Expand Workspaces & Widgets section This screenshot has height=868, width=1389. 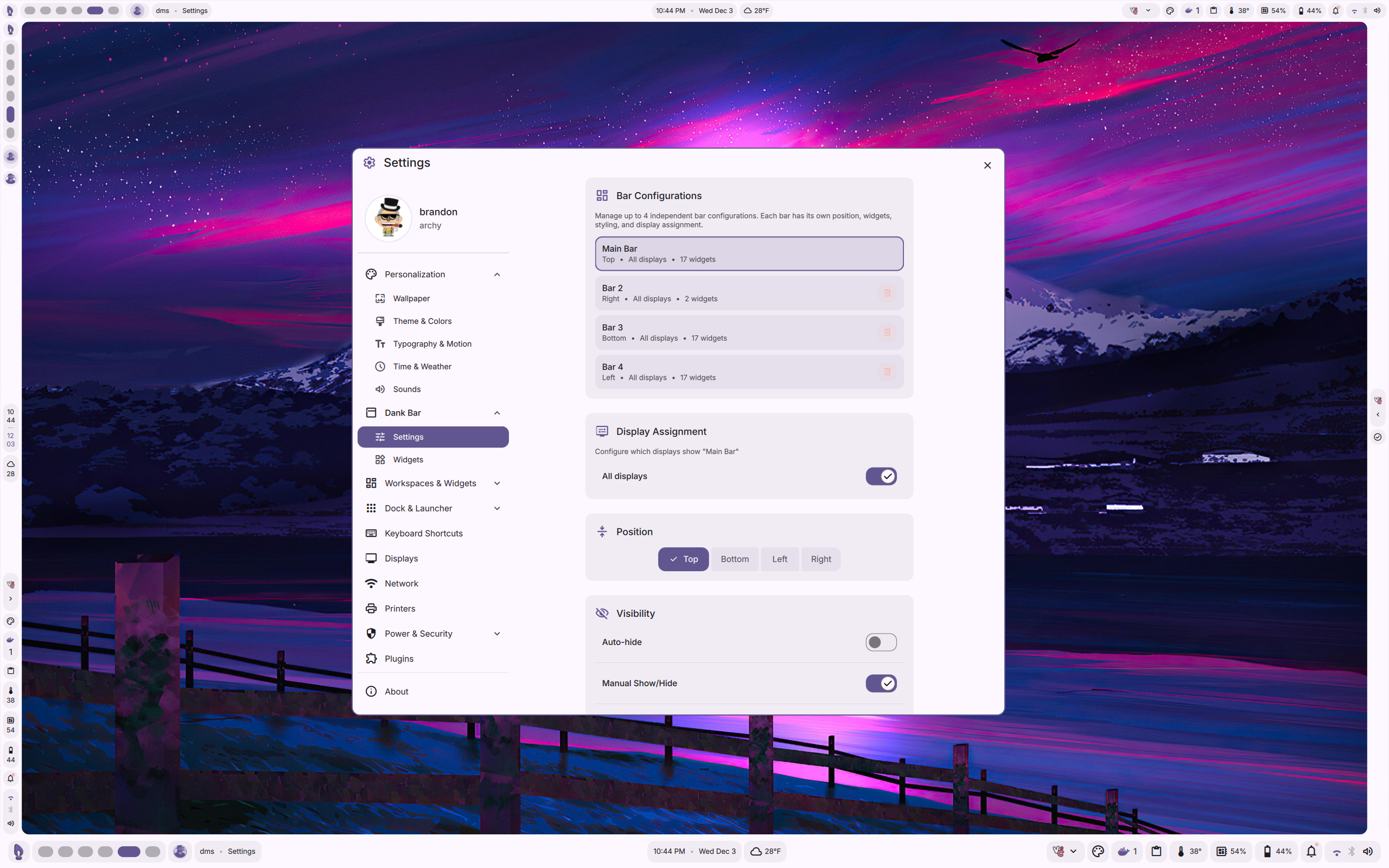click(x=497, y=483)
